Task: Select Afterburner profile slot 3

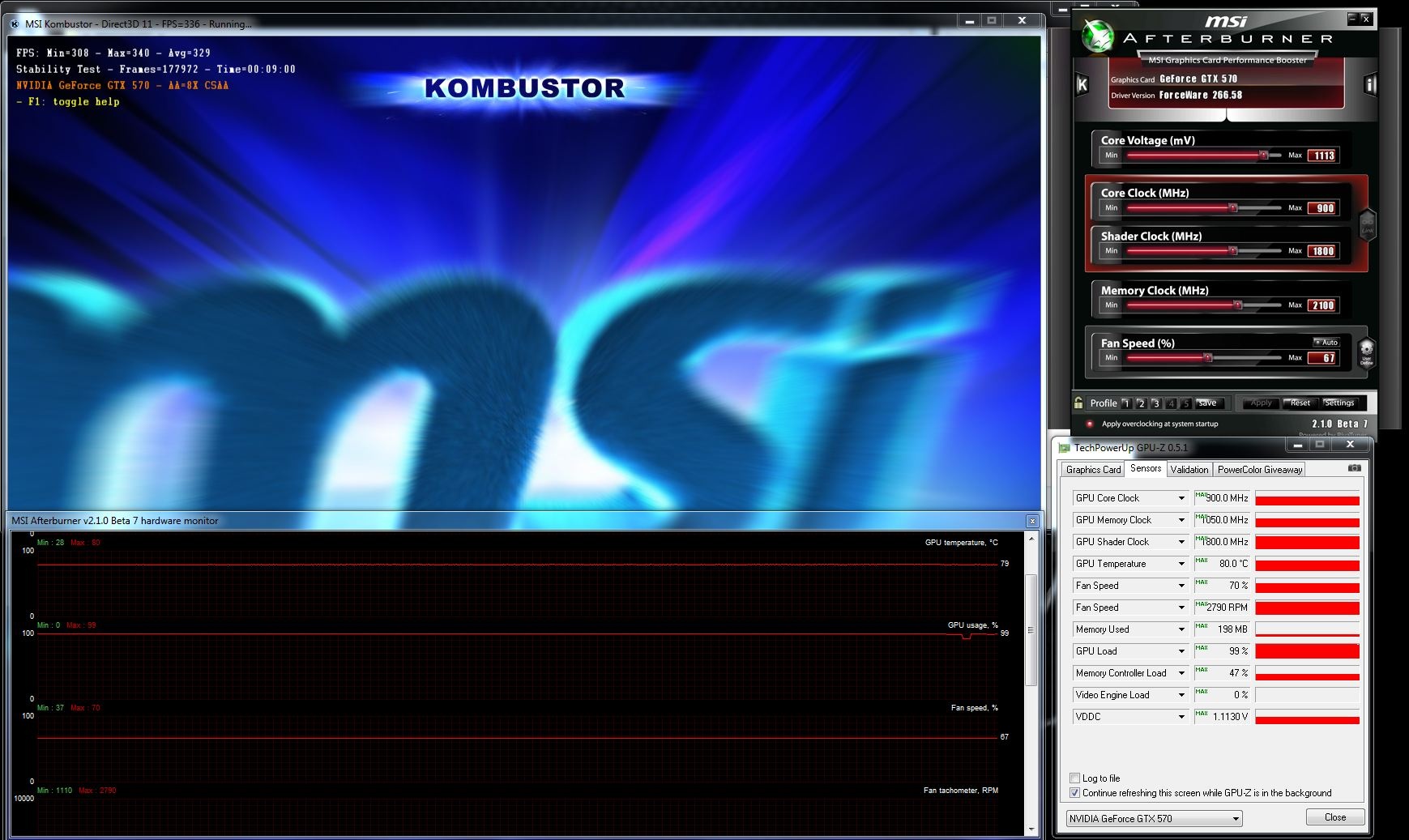Action: click(x=1156, y=403)
